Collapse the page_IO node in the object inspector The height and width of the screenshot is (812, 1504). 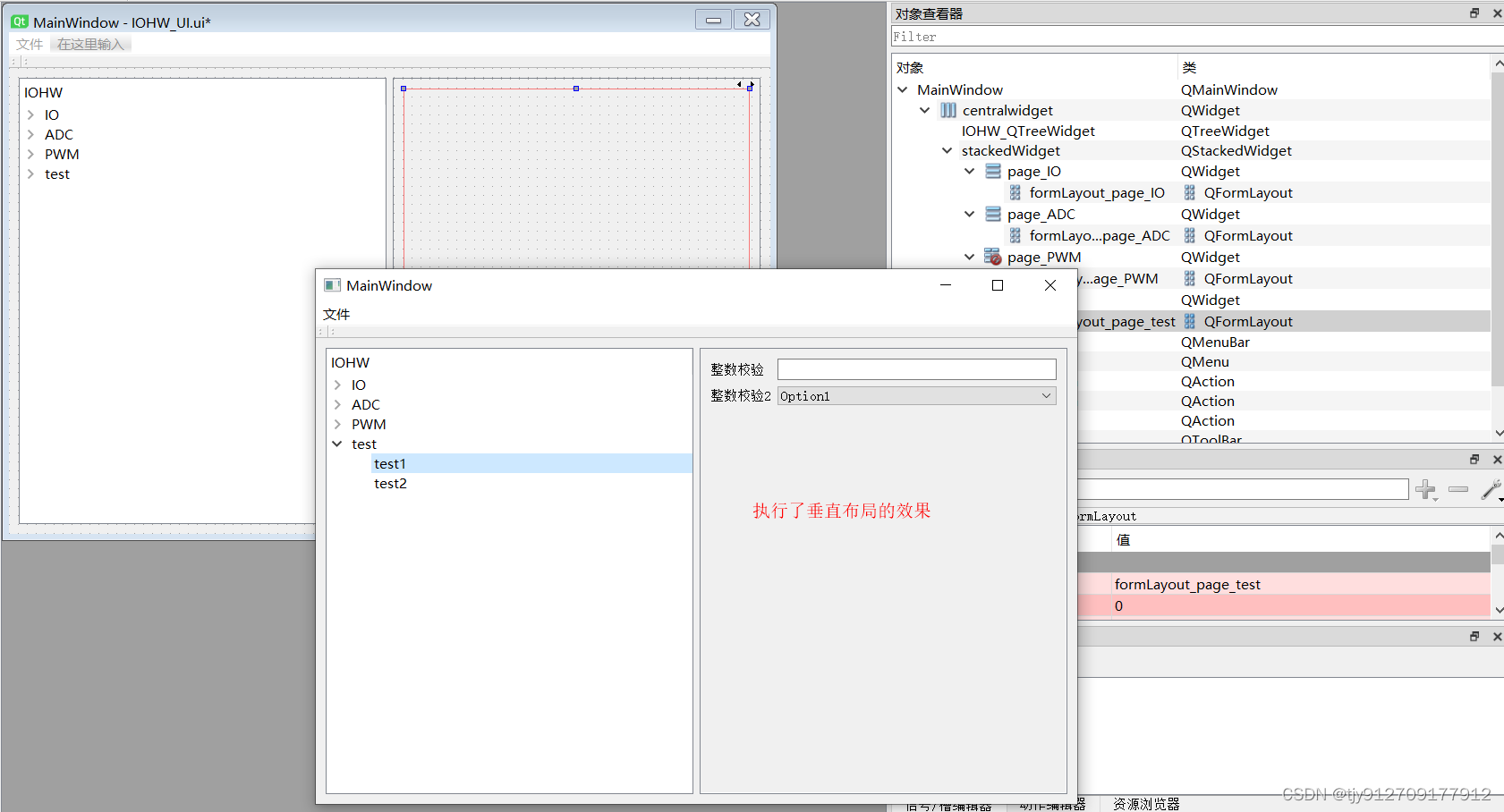point(970,171)
